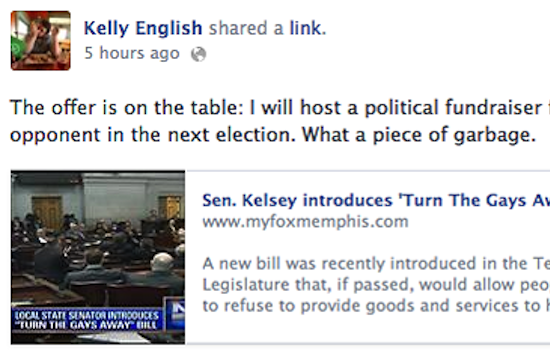550x360 pixels.
Task: Click the 'A new bill was recently introduced' line
Action: click(376, 264)
